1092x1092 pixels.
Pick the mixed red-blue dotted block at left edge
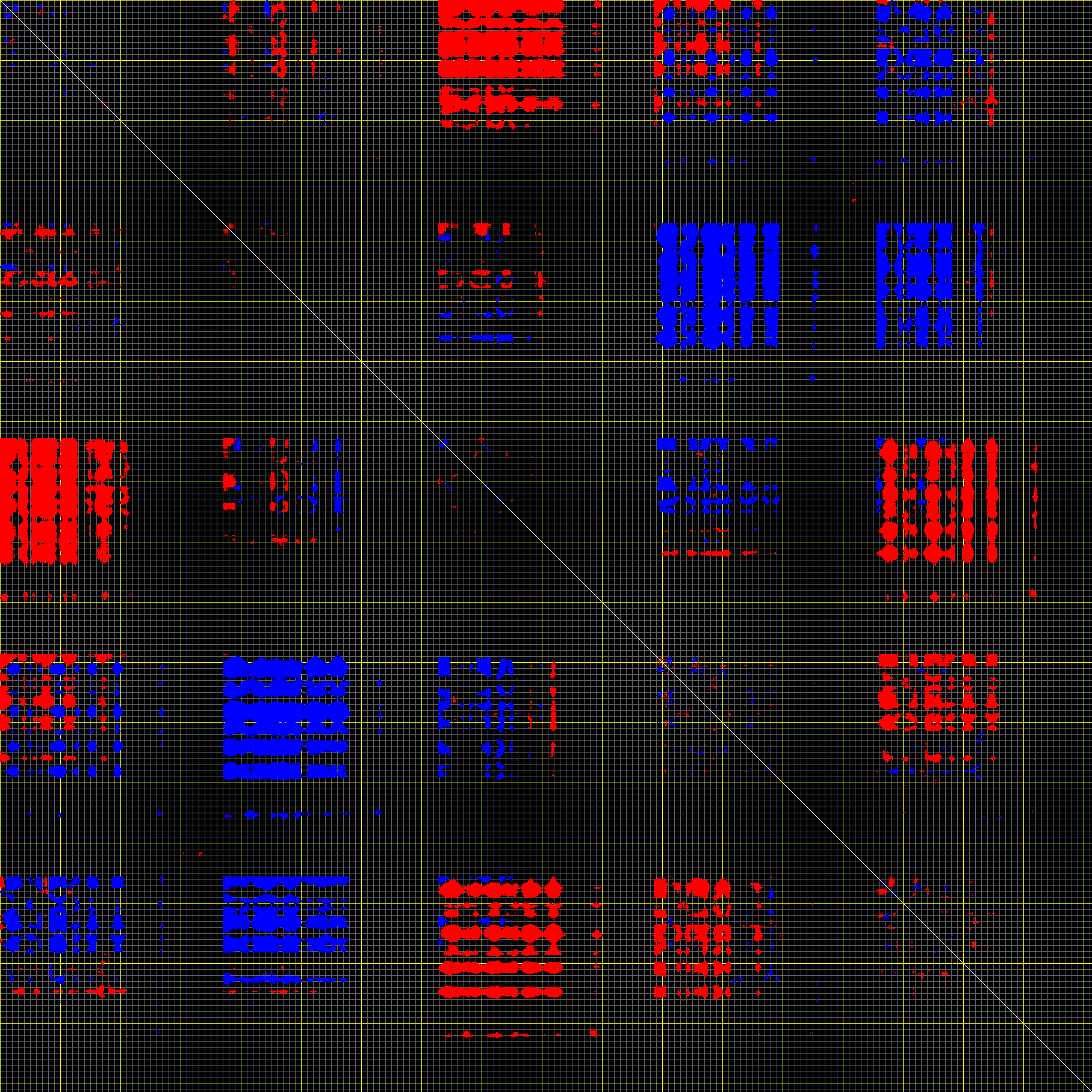[60, 715]
